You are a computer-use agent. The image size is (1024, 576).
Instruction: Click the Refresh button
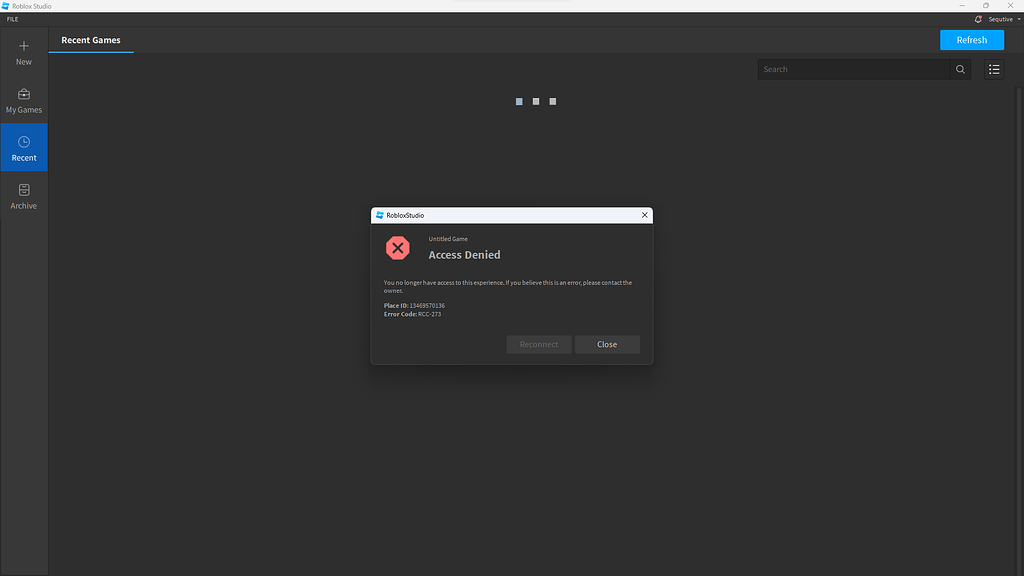pos(971,39)
